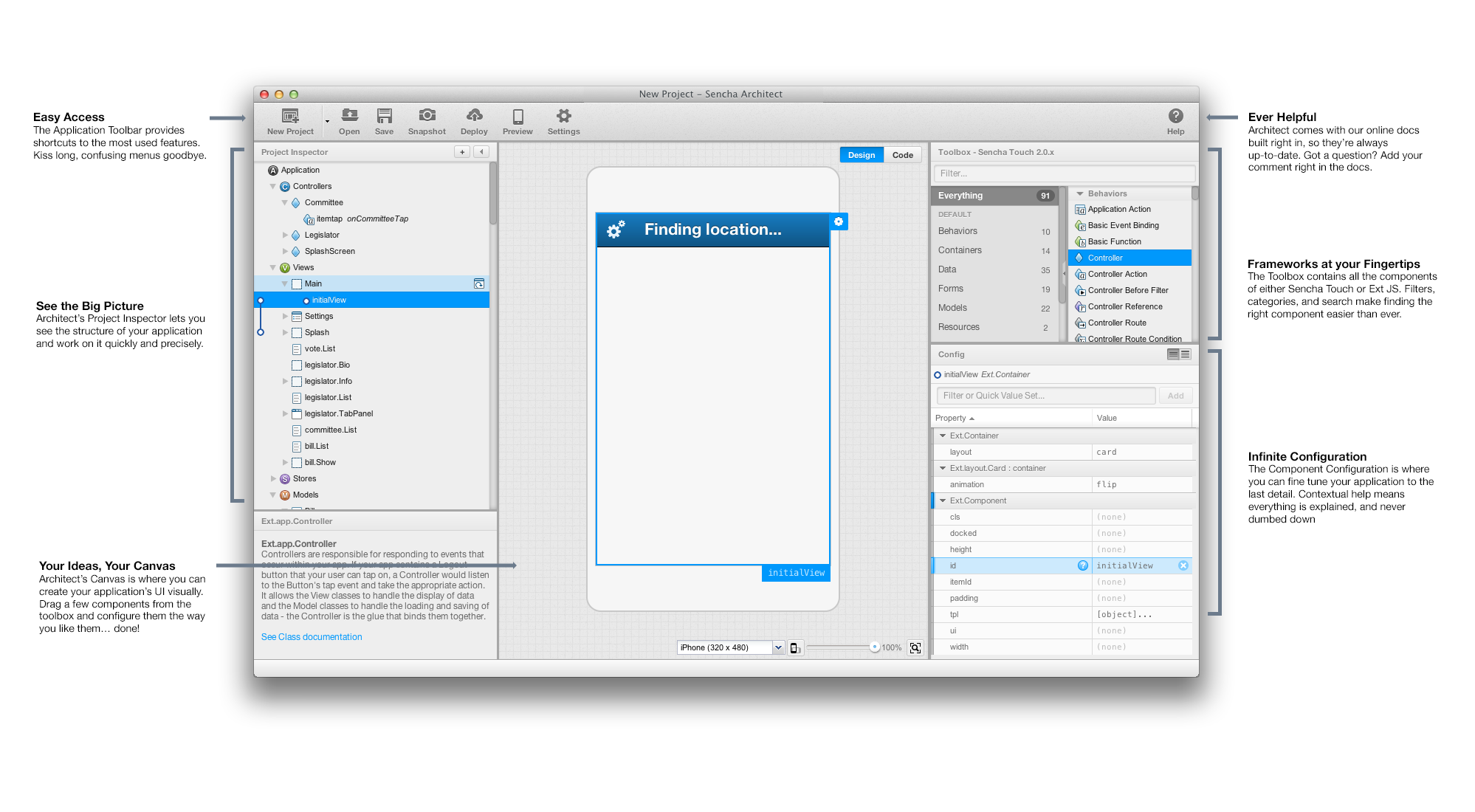Open Help question mark icon
This screenshot has height=812, width=1475.
(1175, 116)
